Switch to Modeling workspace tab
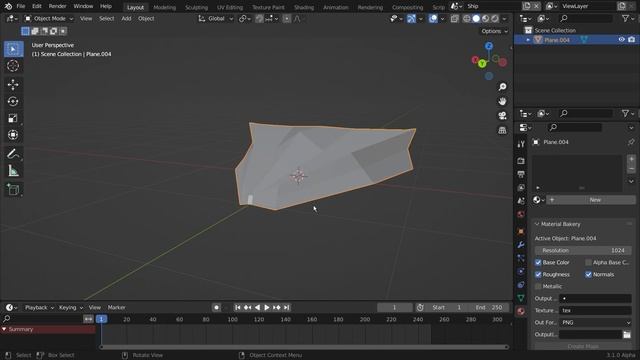 164,7
